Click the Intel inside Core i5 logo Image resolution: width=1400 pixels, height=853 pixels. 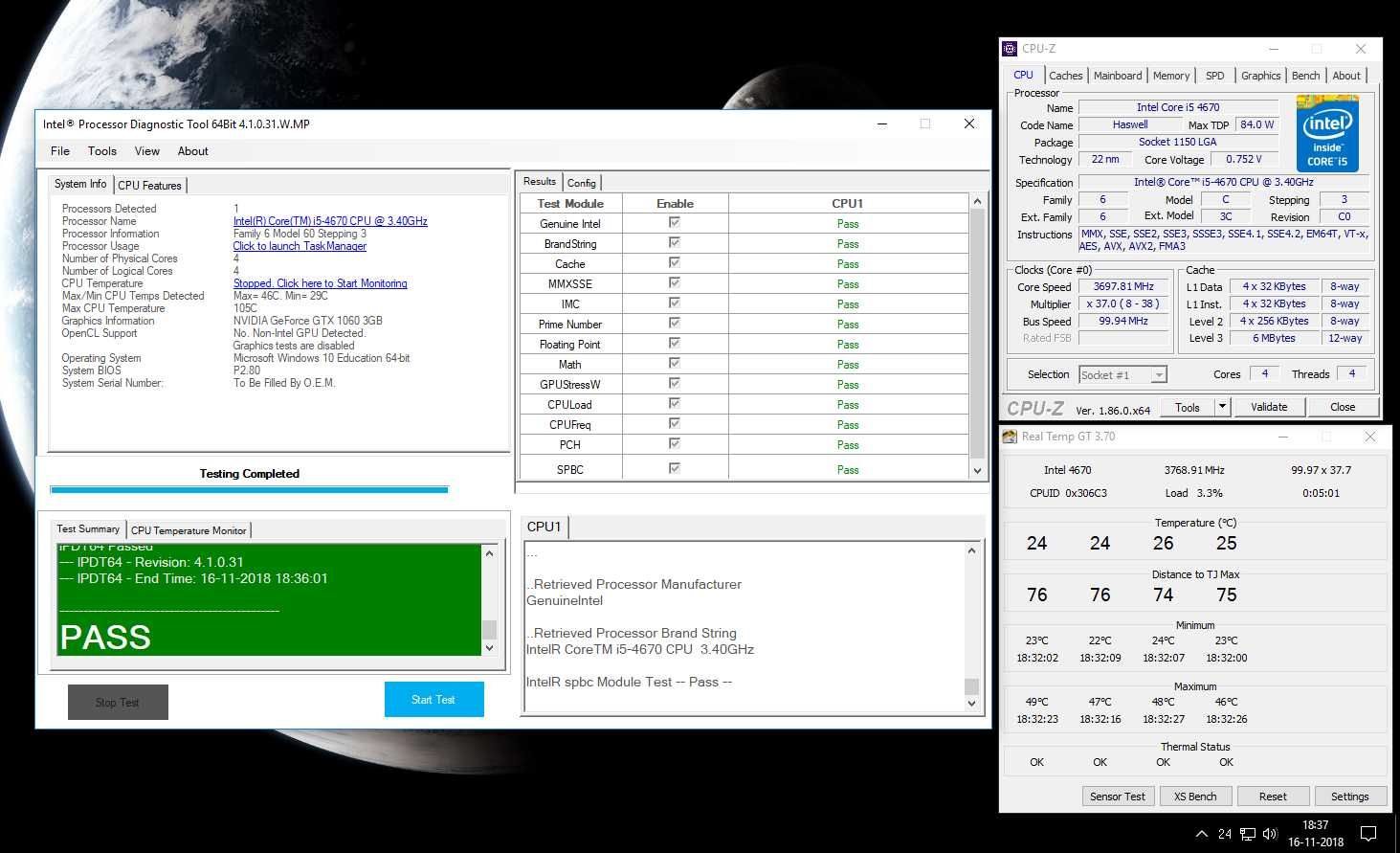[1327, 133]
